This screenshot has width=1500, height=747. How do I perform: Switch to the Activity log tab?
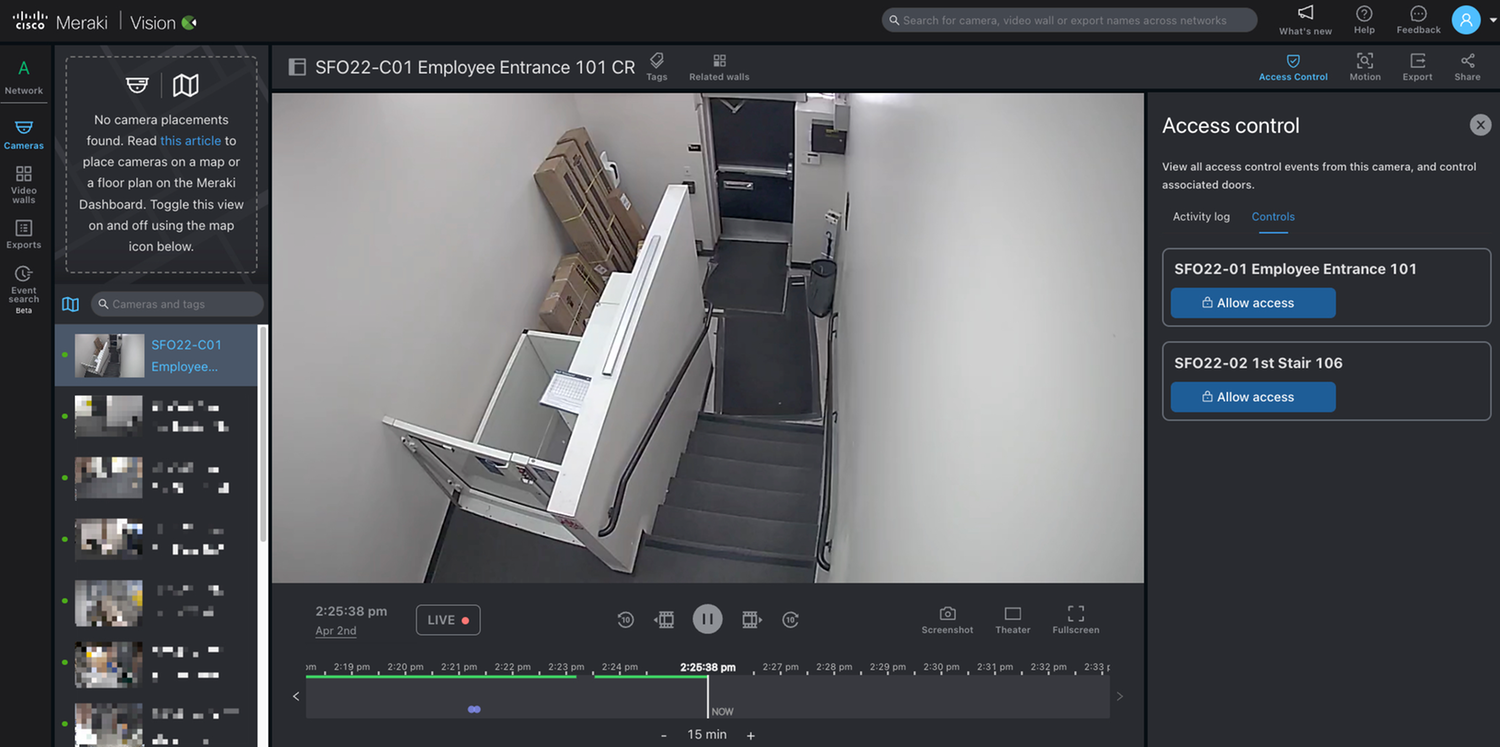click(1200, 216)
